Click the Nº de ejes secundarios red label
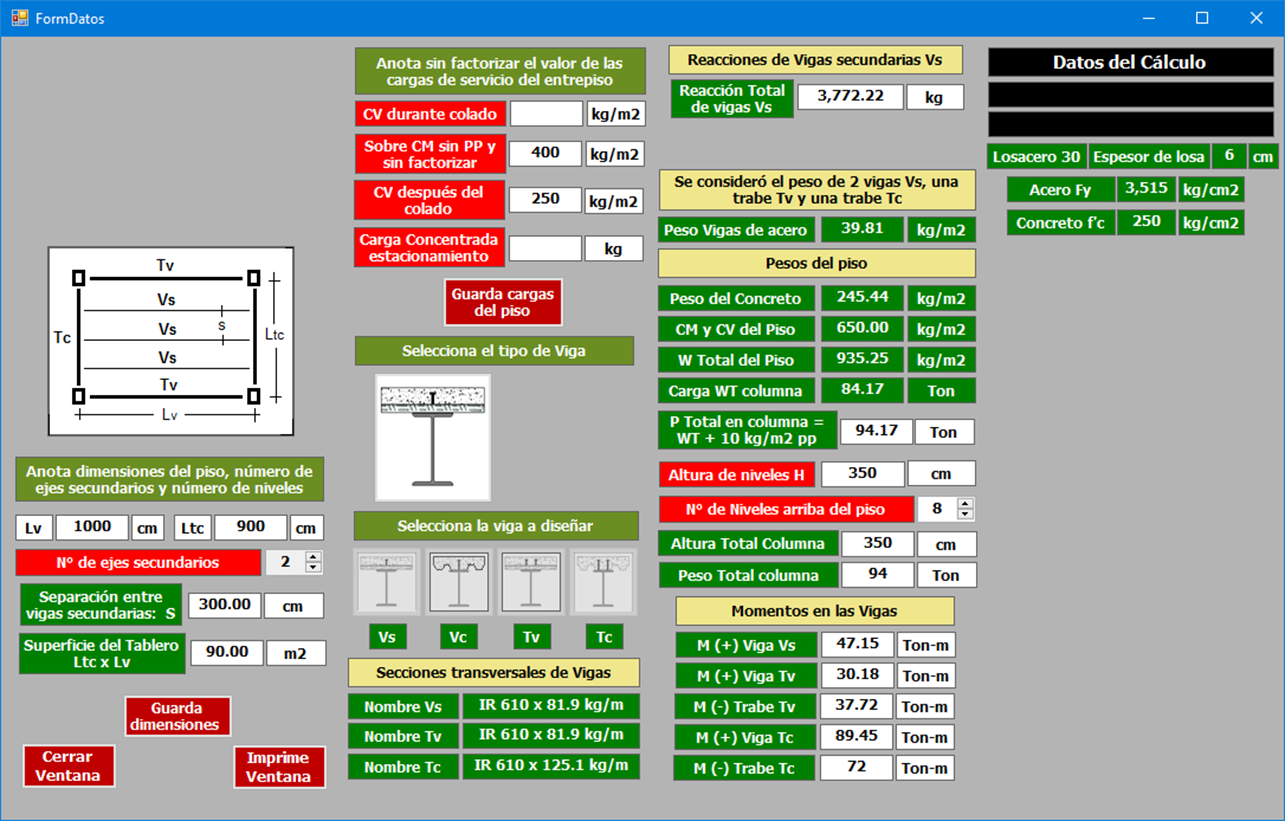 coord(138,562)
